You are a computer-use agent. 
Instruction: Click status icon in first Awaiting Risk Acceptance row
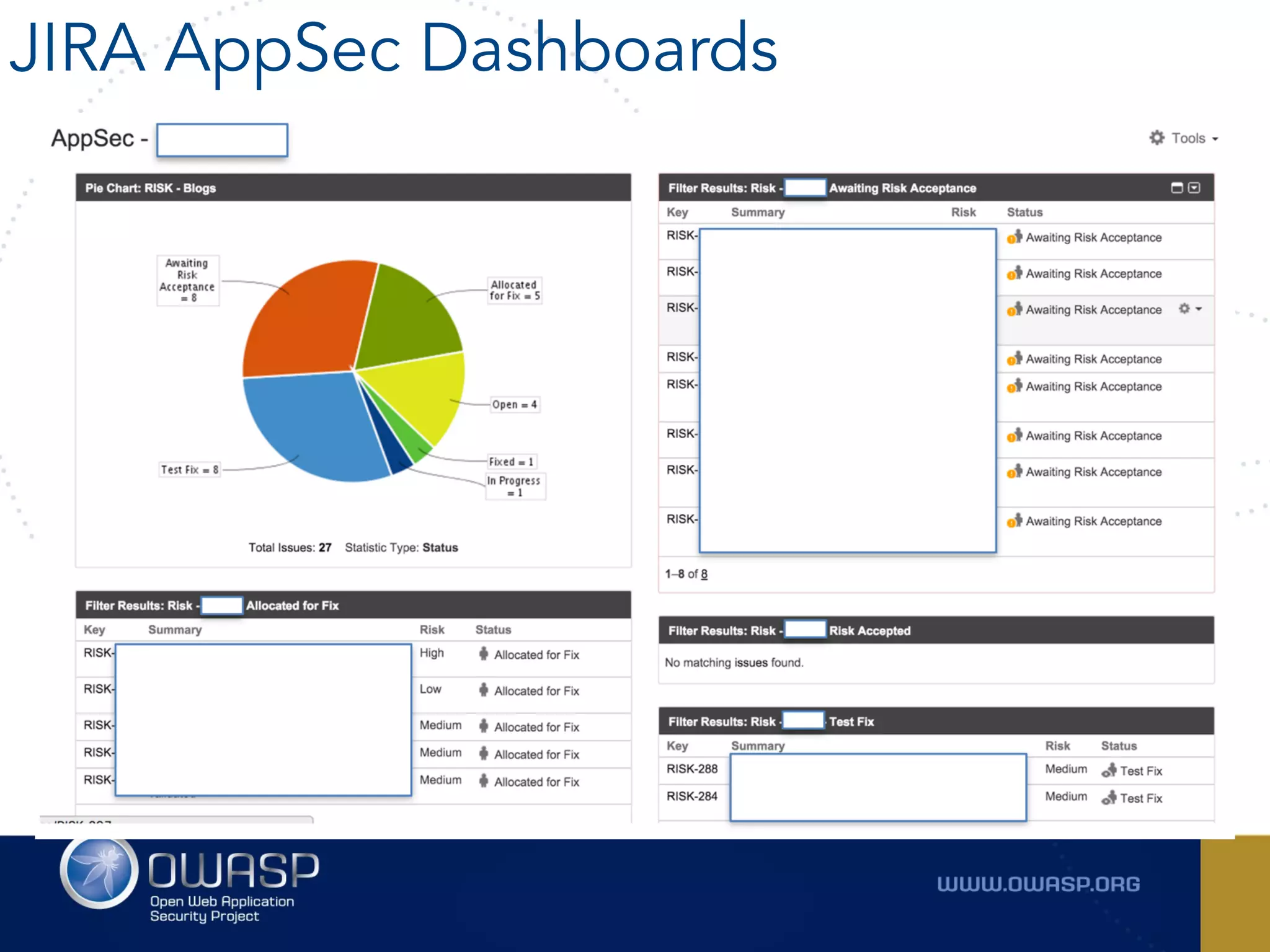[x=1015, y=237]
